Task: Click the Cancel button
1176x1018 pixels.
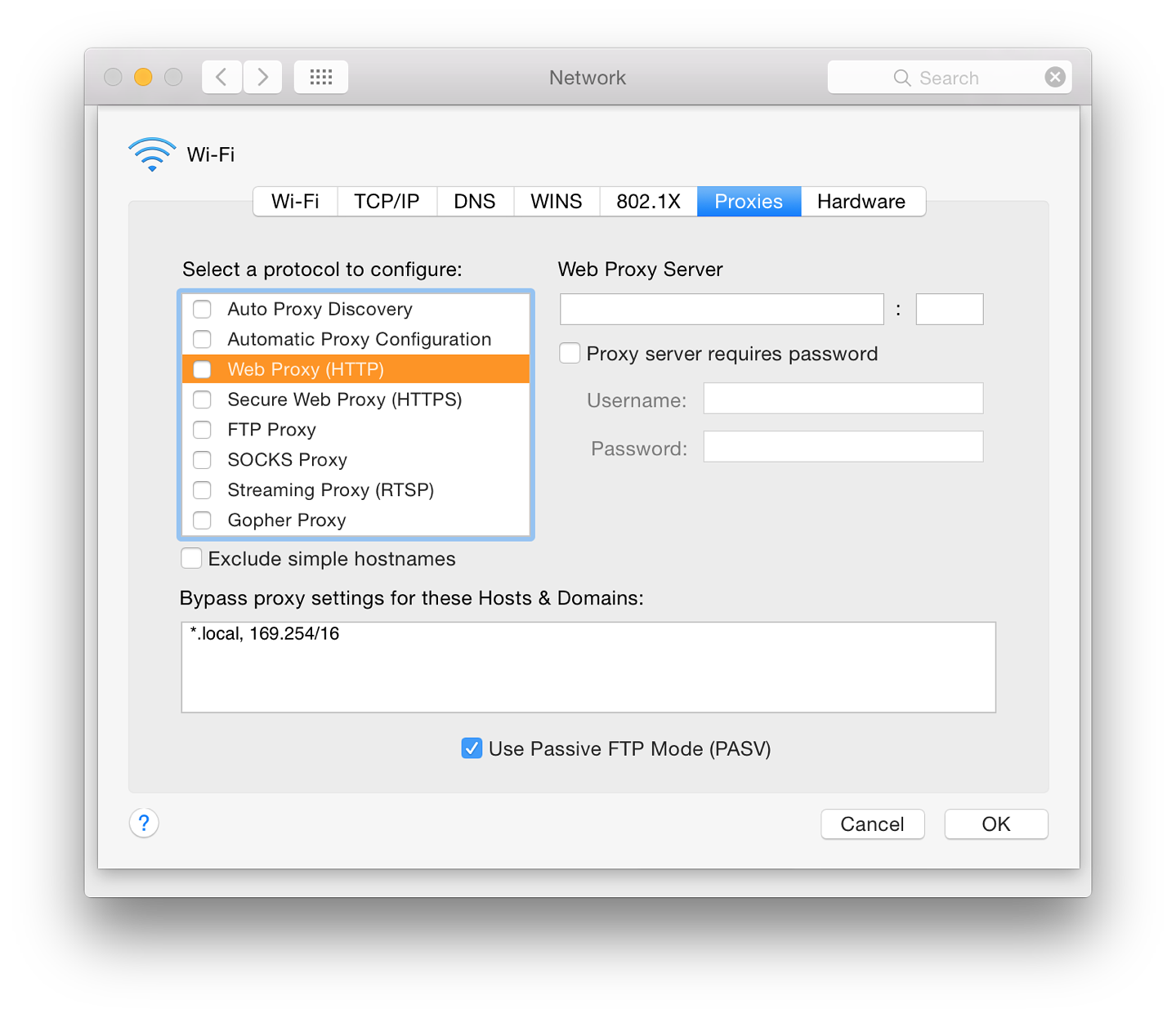Action: click(872, 824)
